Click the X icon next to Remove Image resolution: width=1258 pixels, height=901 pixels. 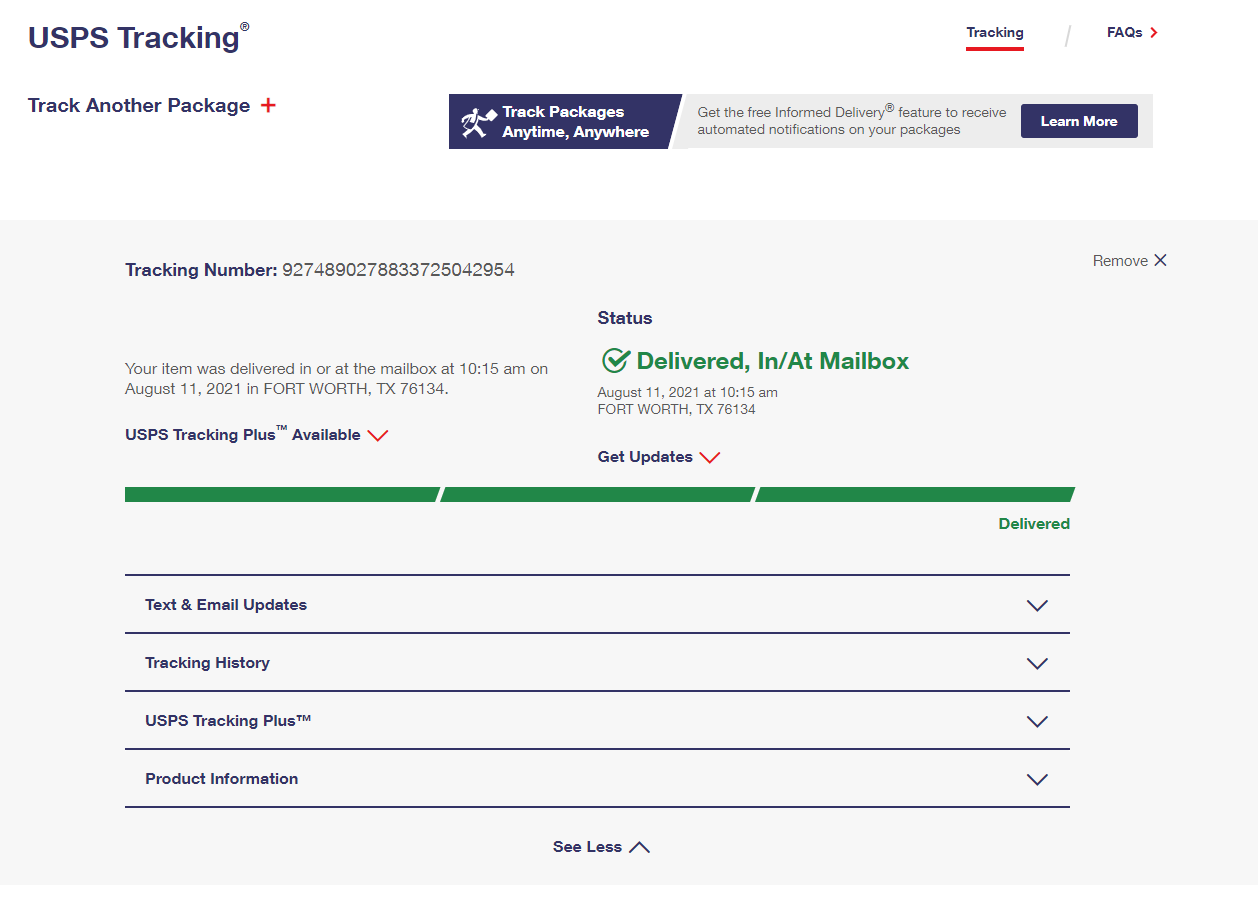1160,260
